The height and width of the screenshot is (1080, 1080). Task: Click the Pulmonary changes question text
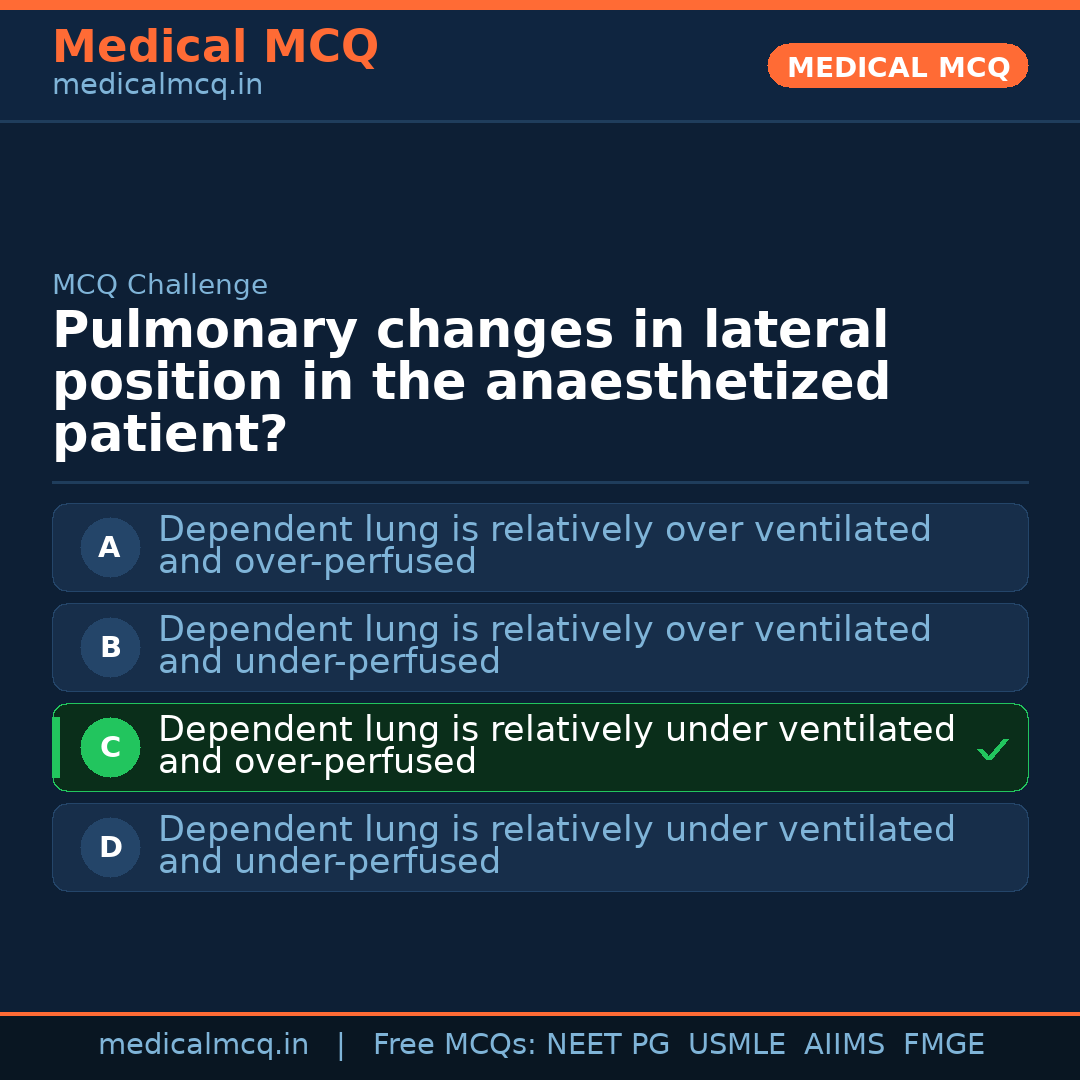[x=470, y=383]
